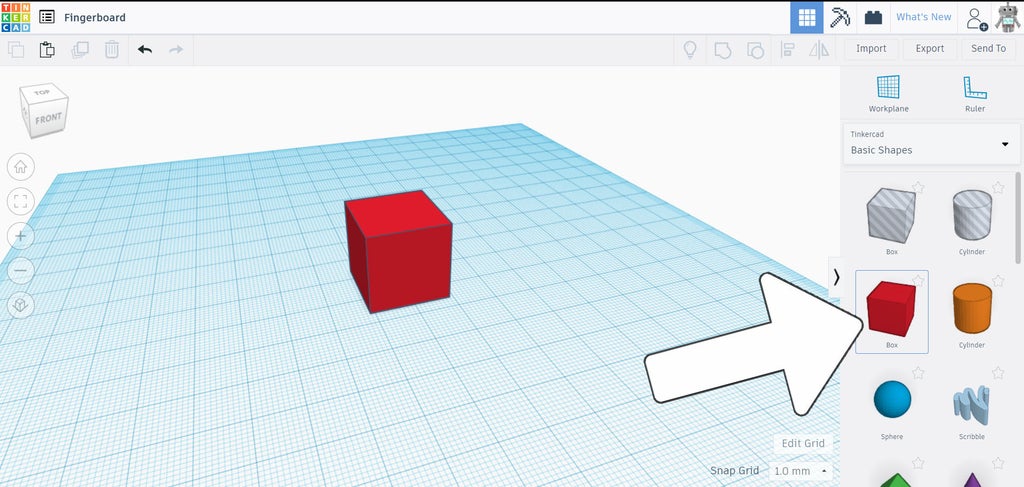Click the Paste clipboard icon

[x=47, y=50]
